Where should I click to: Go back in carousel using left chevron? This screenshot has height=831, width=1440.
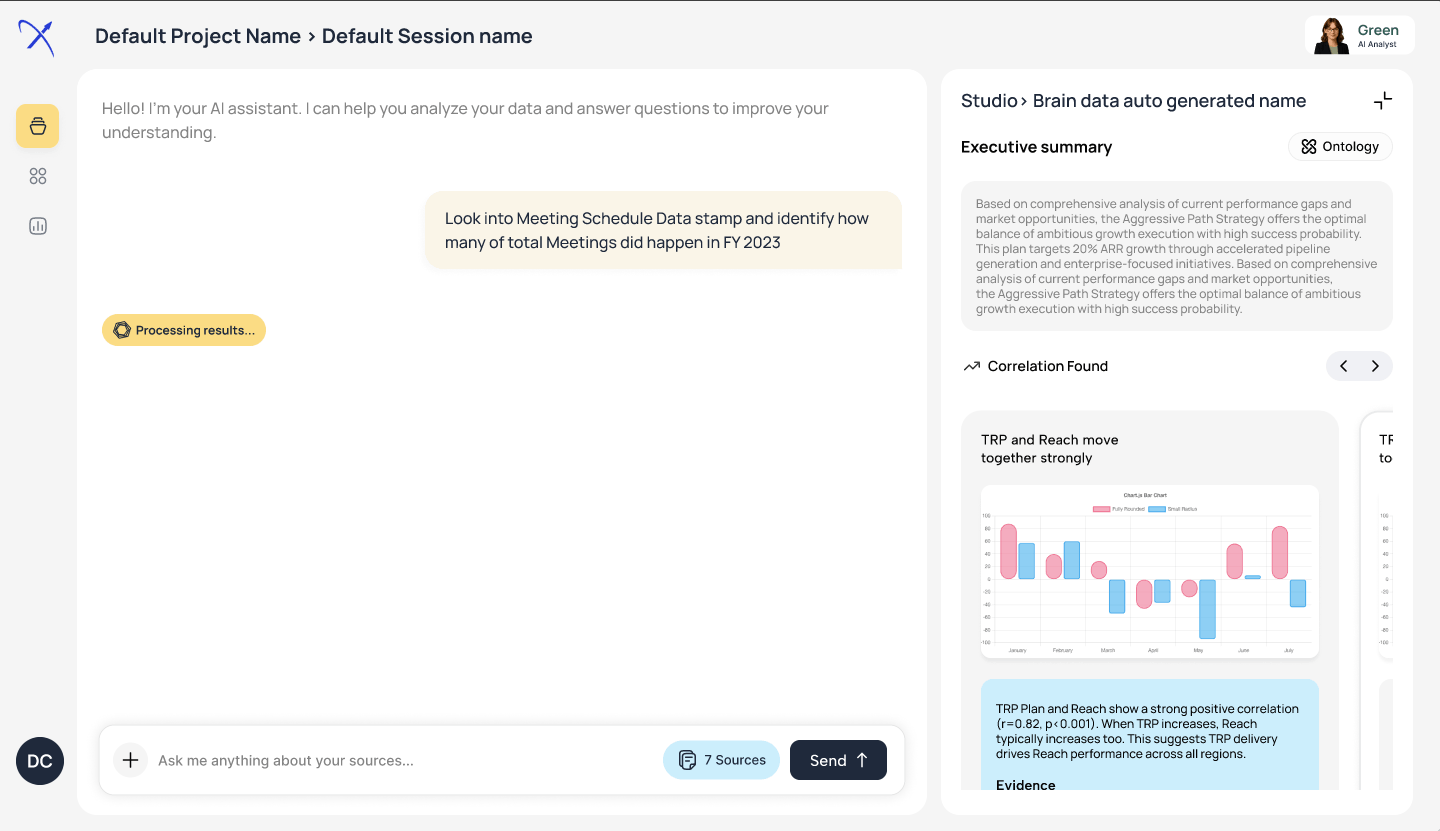click(1343, 366)
